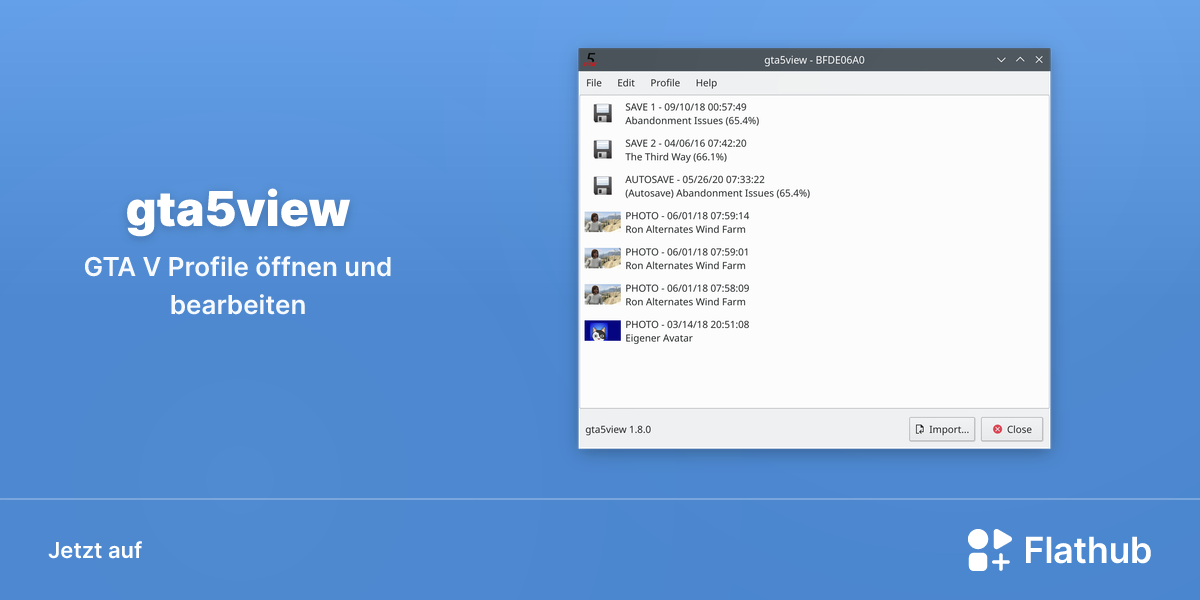Close the gta5view window via title bar
This screenshot has width=1200, height=600.
coord(1039,60)
